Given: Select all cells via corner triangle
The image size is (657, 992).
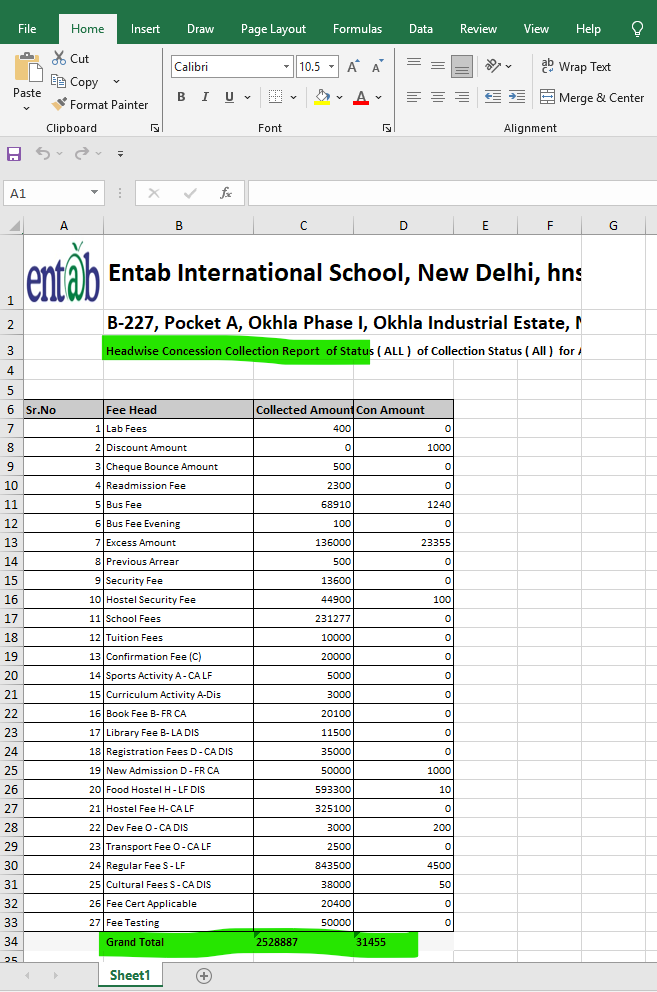Looking at the screenshot, I should coord(13,225).
